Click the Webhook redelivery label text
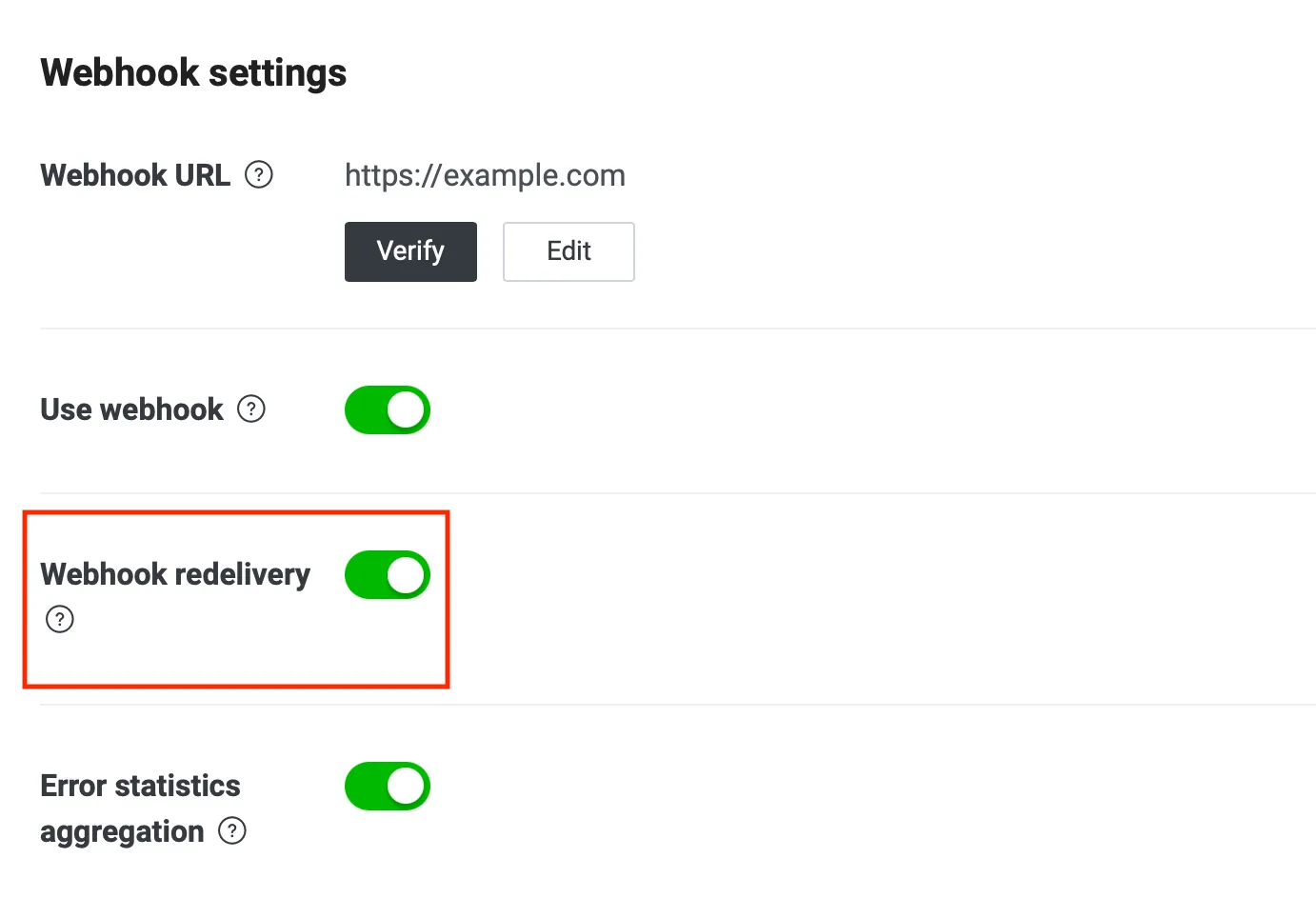The height and width of the screenshot is (918, 1316). coord(175,574)
